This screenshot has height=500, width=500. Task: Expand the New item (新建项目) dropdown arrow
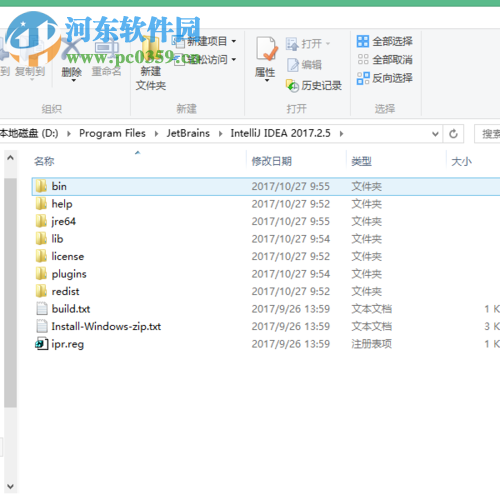pos(234,41)
